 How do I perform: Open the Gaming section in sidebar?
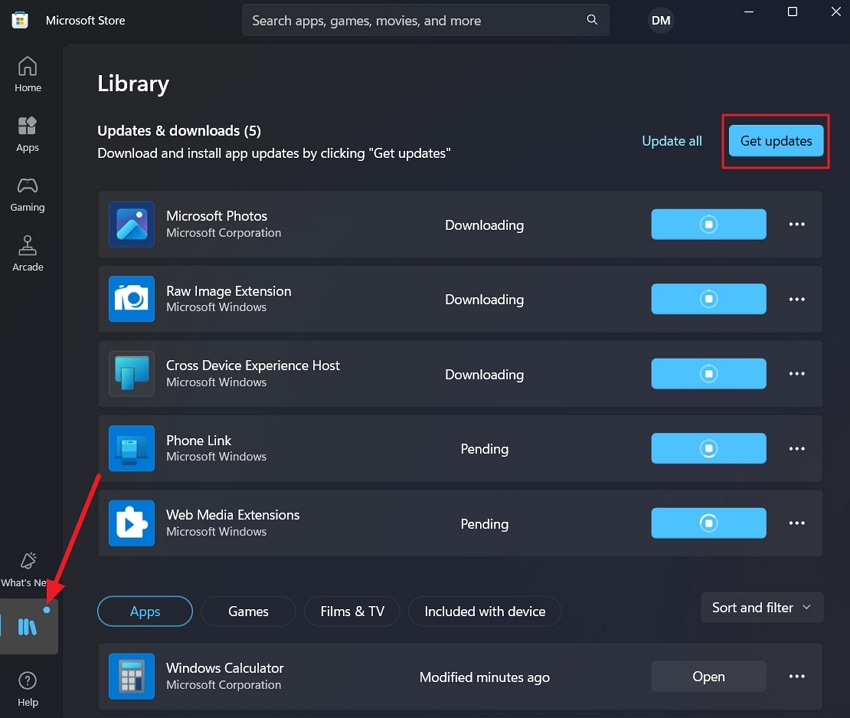click(x=28, y=194)
